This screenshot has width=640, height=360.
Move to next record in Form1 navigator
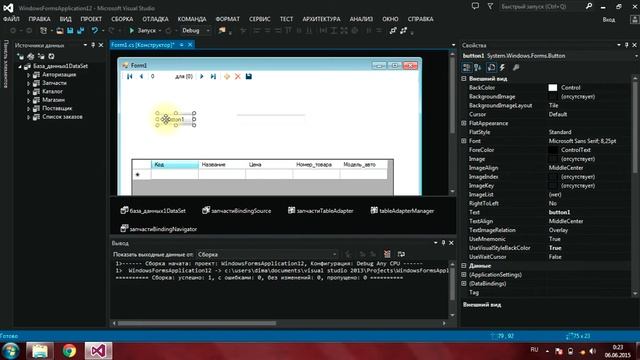coord(202,76)
